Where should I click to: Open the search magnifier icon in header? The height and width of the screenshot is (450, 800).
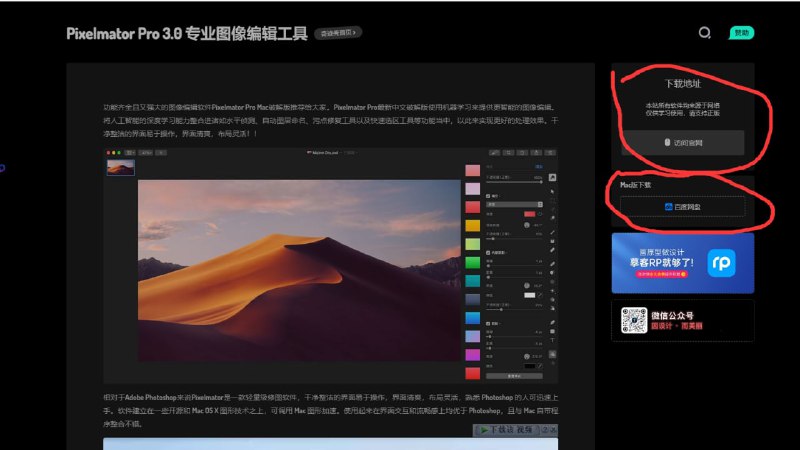(704, 33)
